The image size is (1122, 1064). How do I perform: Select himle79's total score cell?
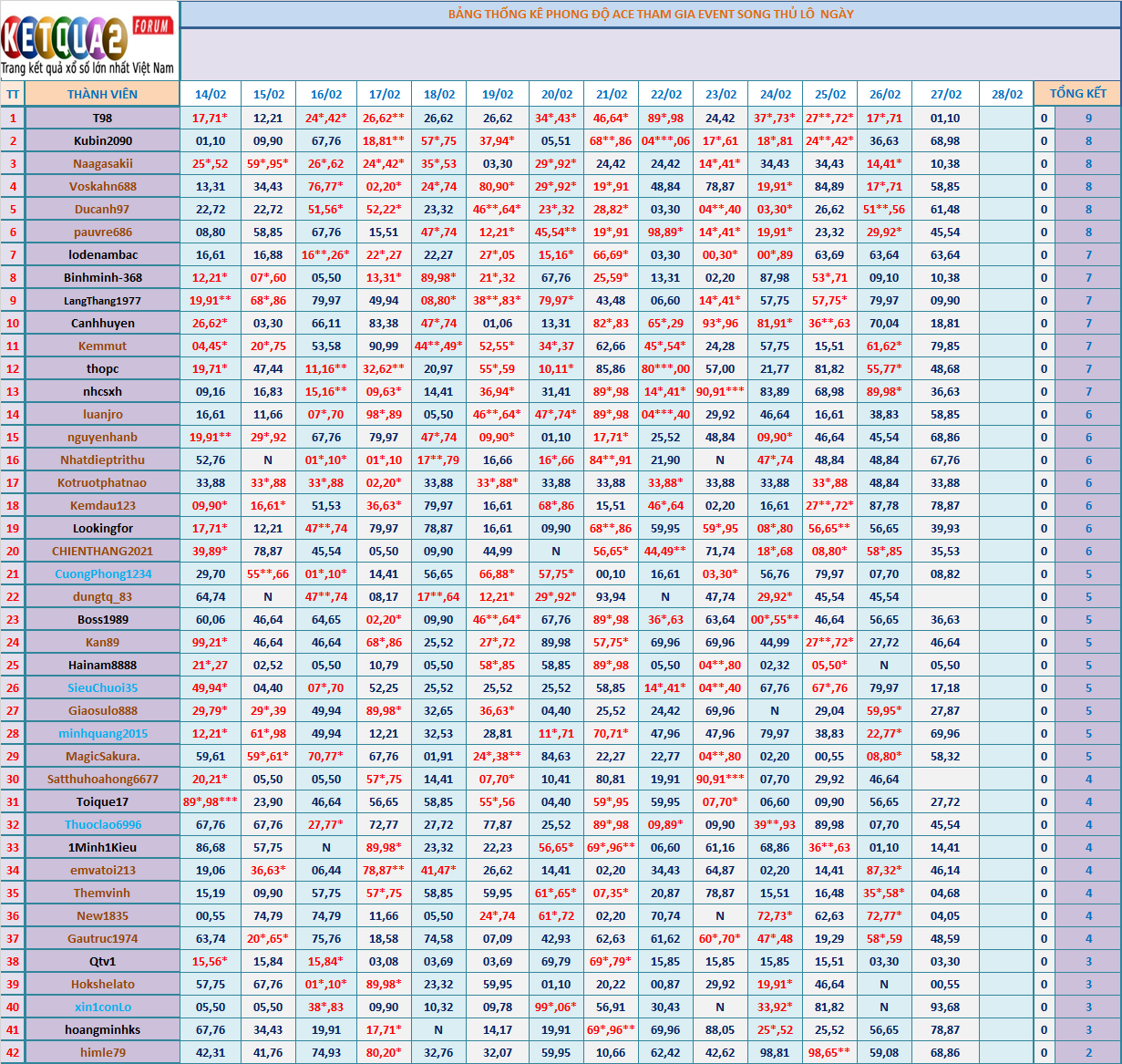pos(1088,1052)
